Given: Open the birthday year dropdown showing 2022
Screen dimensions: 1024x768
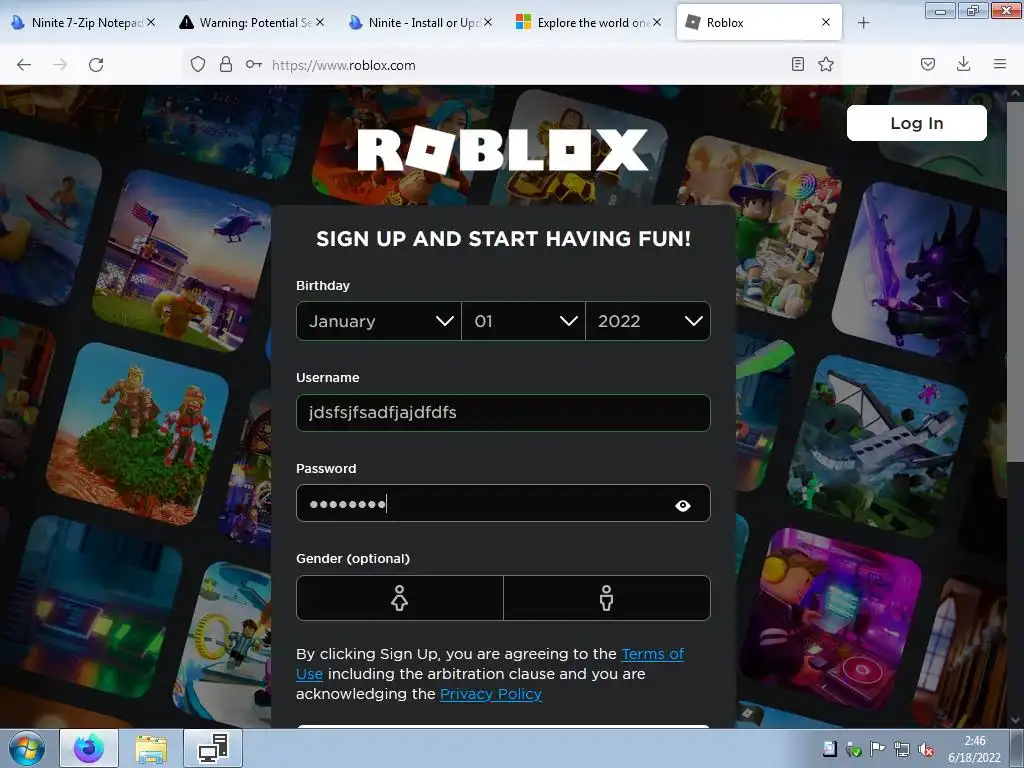Looking at the screenshot, I should point(648,321).
